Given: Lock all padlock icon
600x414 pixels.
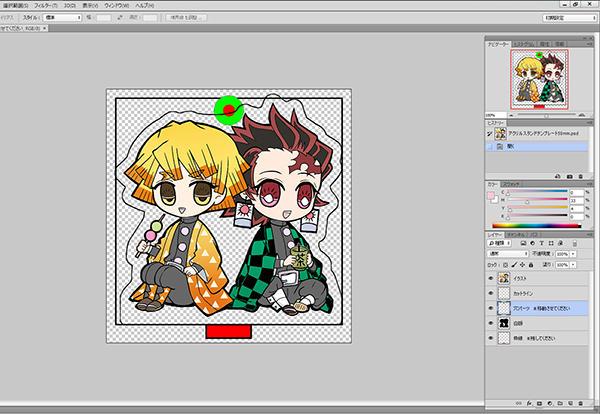Looking at the screenshot, I should (x=531, y=265).
